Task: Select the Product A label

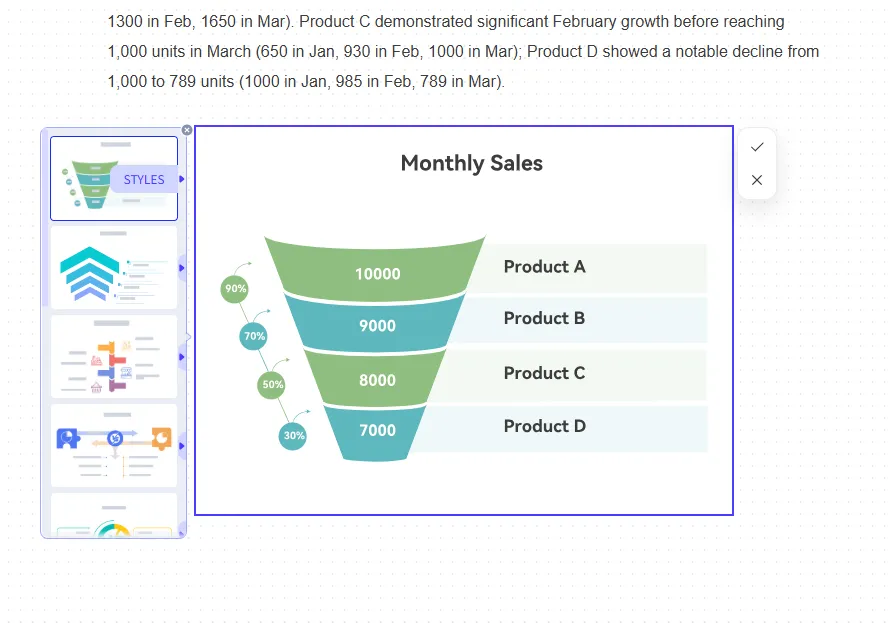Action: coord(544,267)
